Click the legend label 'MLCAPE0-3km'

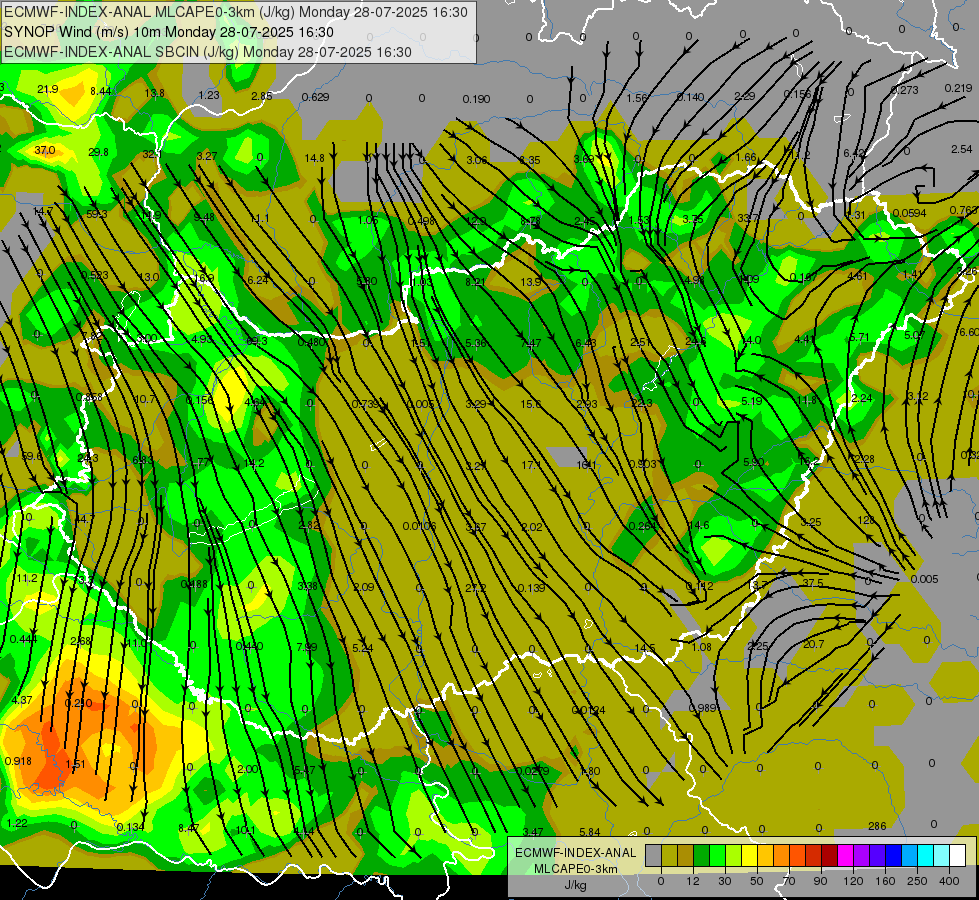point(575,869)
